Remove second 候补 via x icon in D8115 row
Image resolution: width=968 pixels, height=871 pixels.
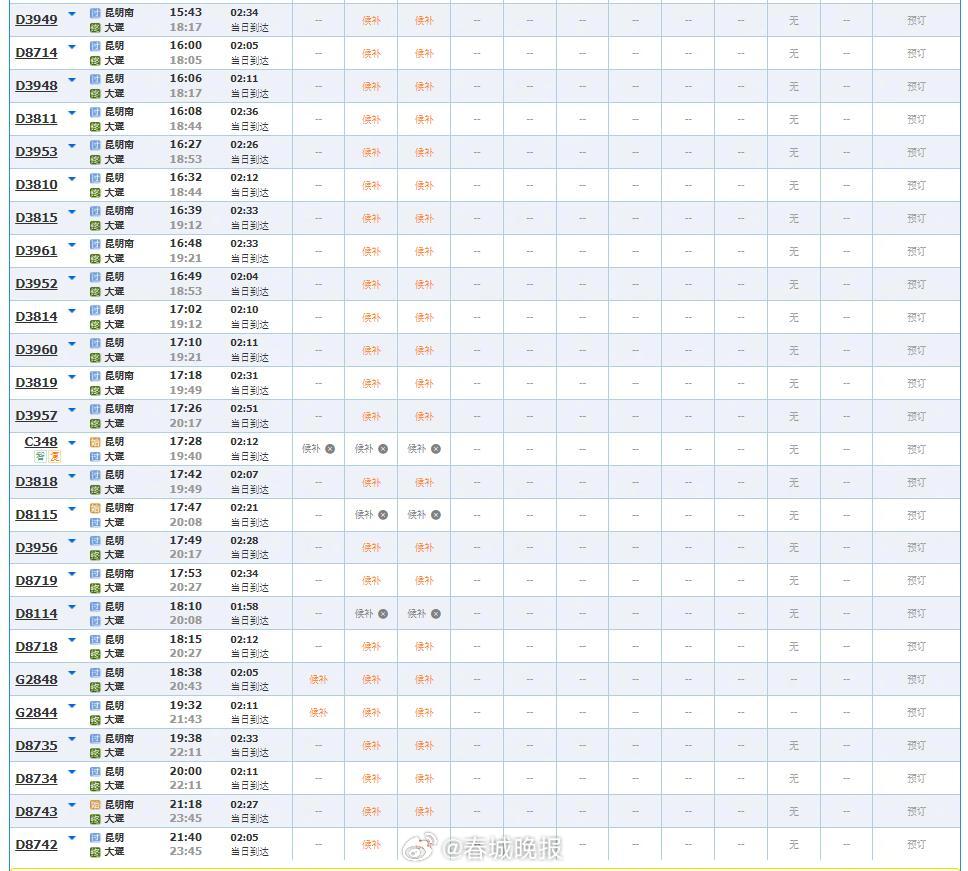(x=436, y=515)
